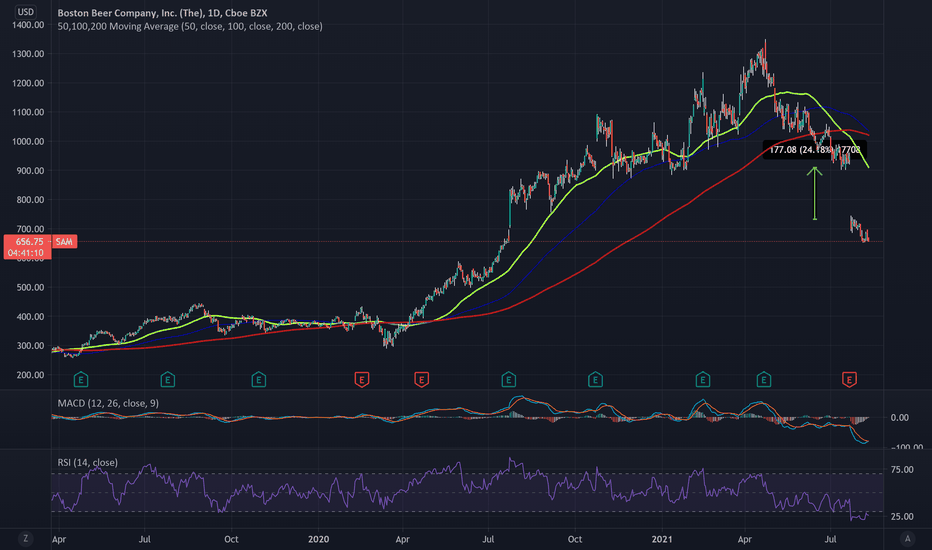Click the 1000.00 price axis label
Screen dimensions: 932x550
pyautogui.click(x=28, y=142)
